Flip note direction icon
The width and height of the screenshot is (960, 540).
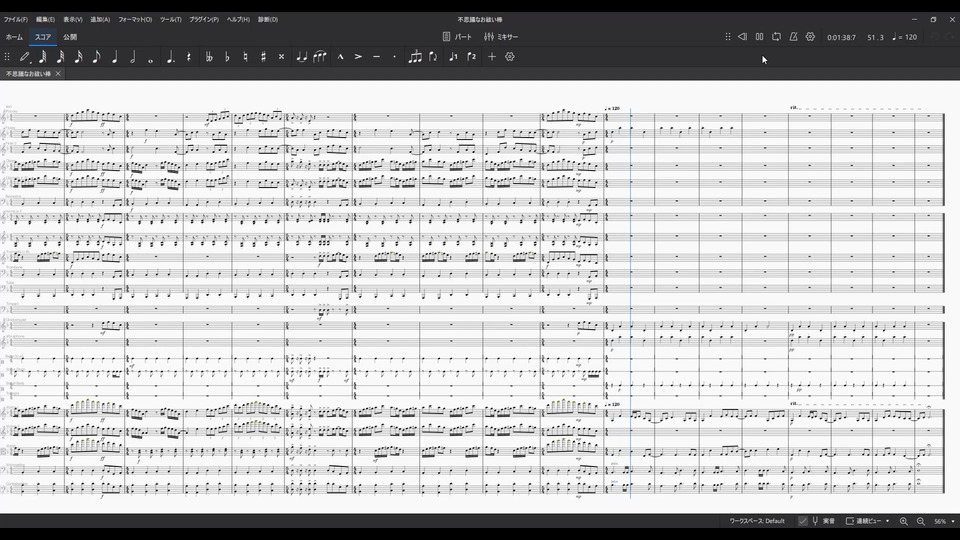(x=433, y=57)
